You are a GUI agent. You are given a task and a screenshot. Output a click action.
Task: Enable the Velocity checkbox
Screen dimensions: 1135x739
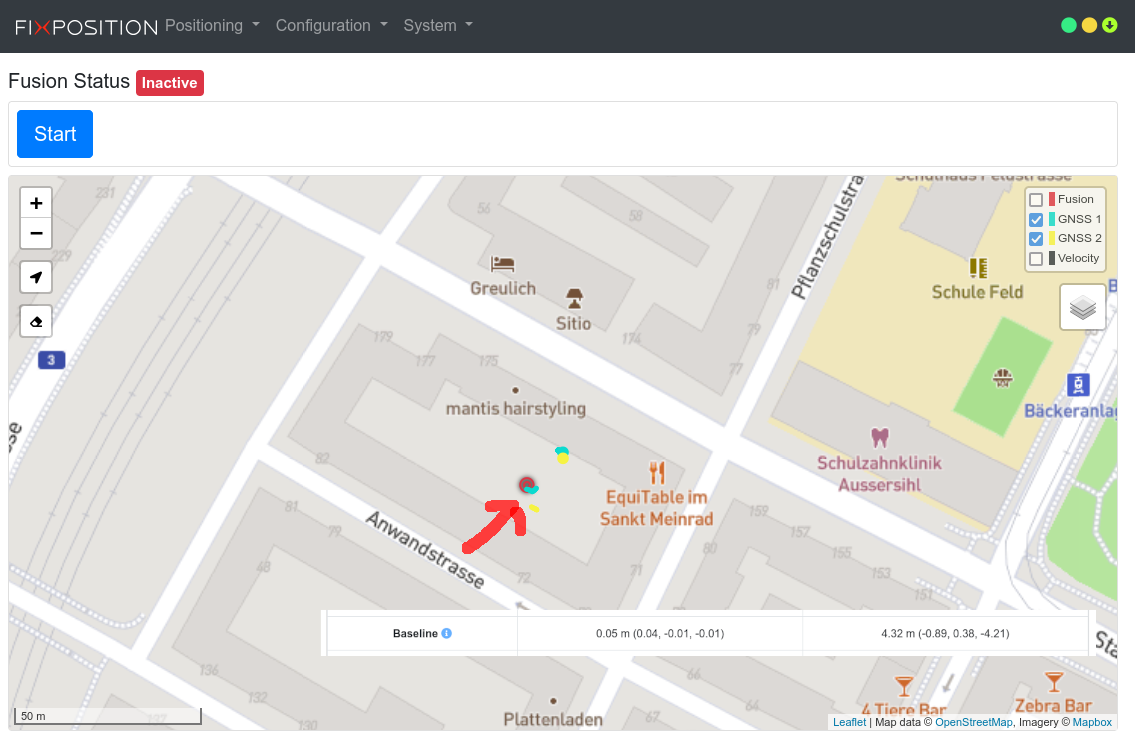(x=1036, y=259)
